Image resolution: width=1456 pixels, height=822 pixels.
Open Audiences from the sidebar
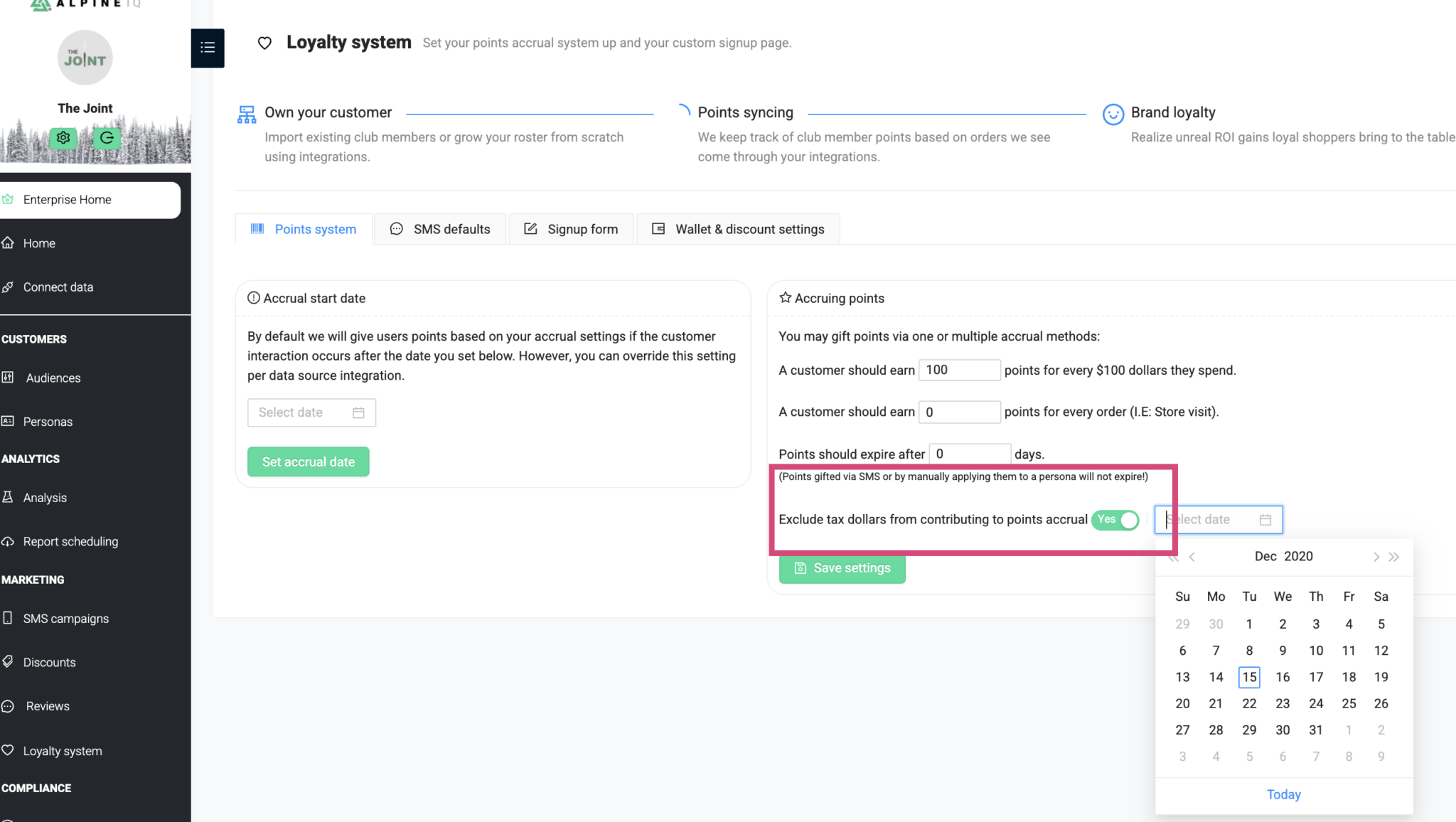[x=53, y=378]
